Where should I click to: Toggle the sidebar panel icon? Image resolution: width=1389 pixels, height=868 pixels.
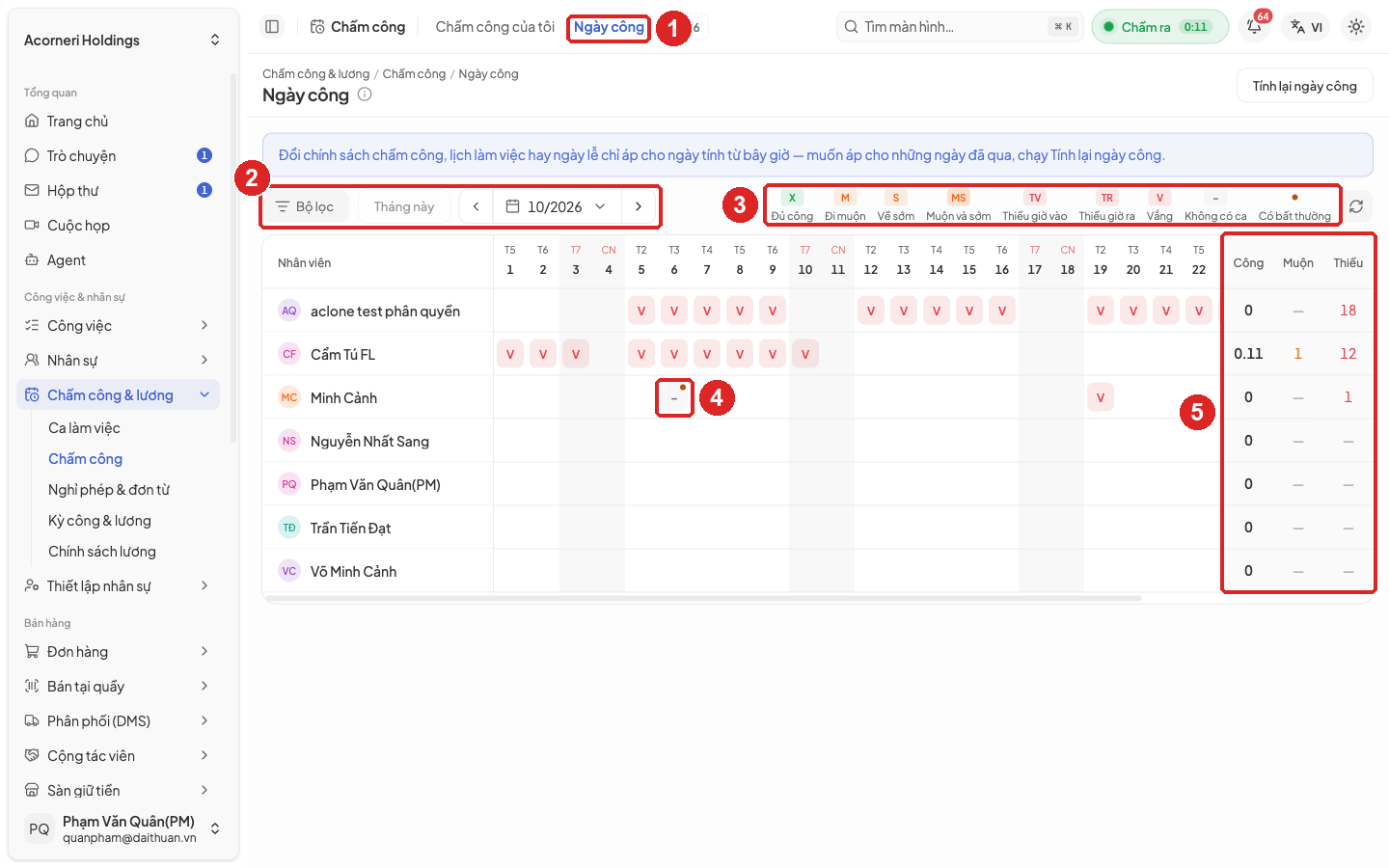[272, 27]
